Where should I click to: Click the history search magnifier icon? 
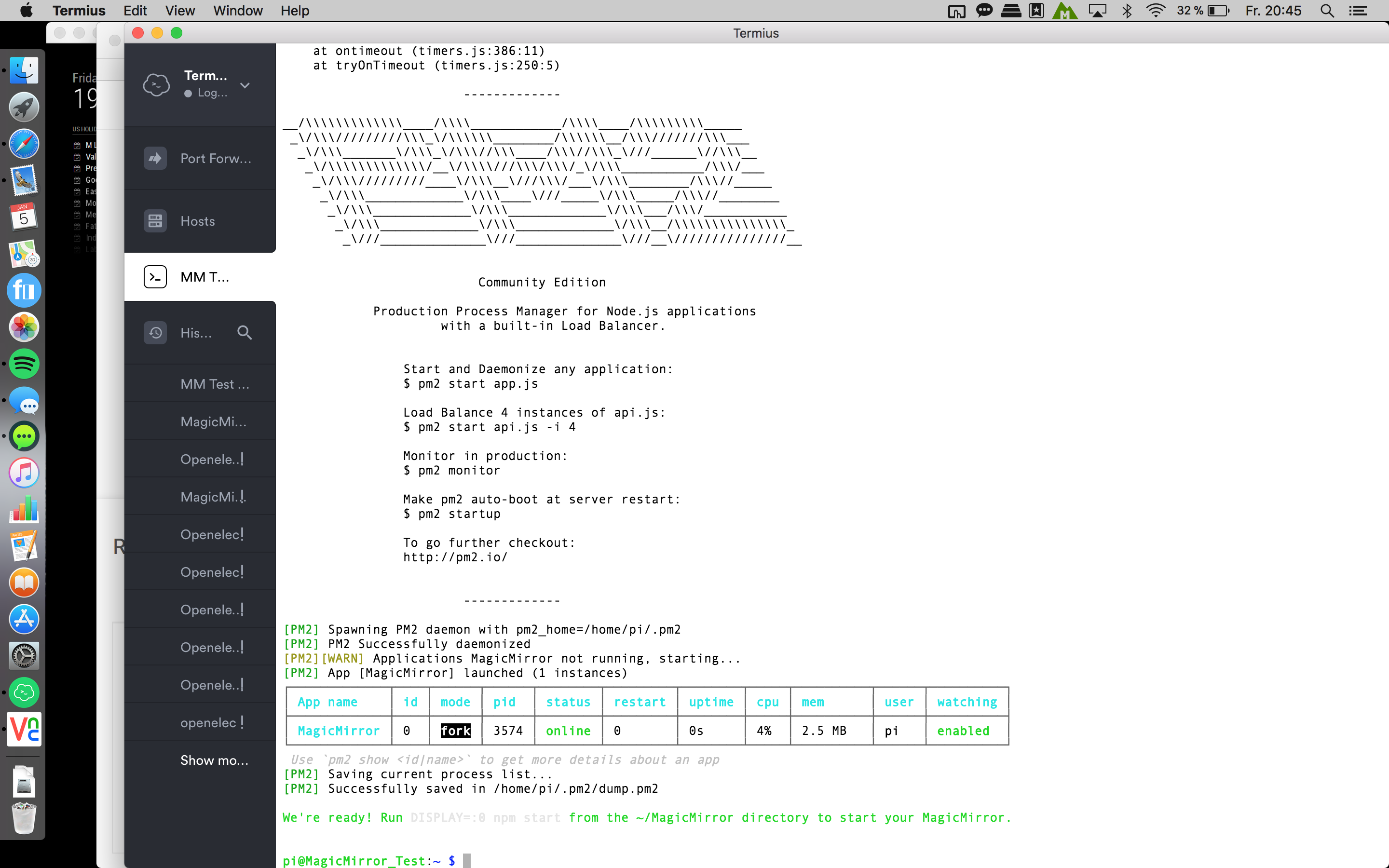point(245,333)
